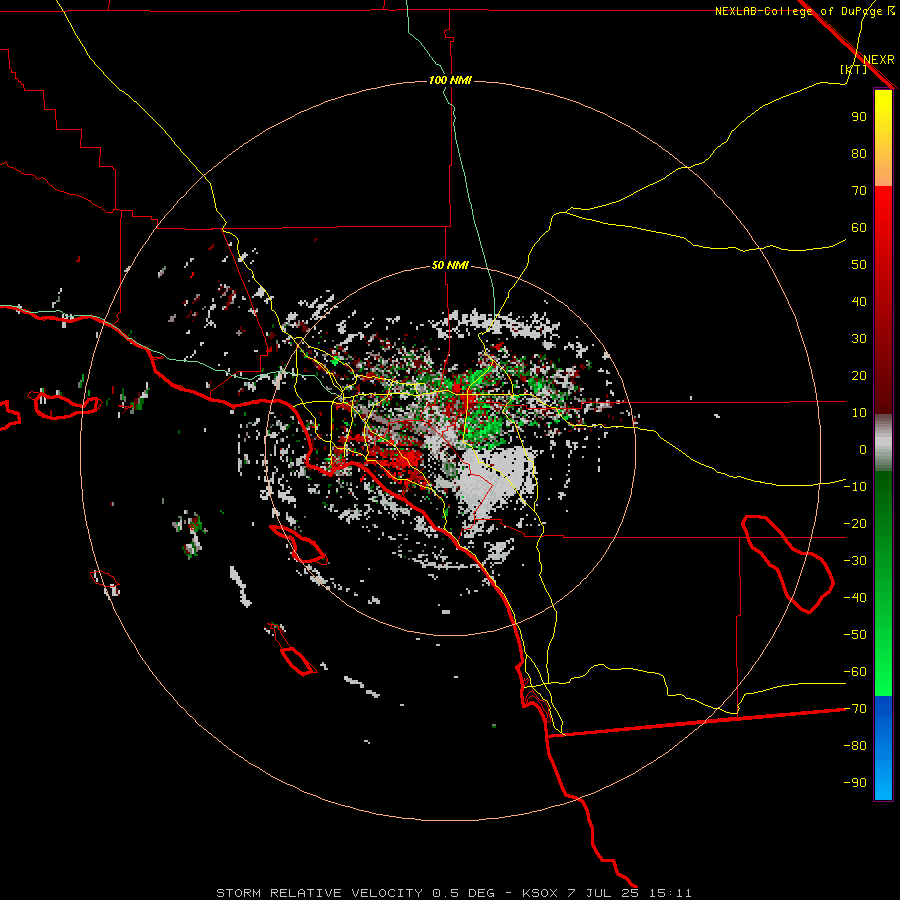Click the -40 value on the velocity scale

(x=855, y=598)
